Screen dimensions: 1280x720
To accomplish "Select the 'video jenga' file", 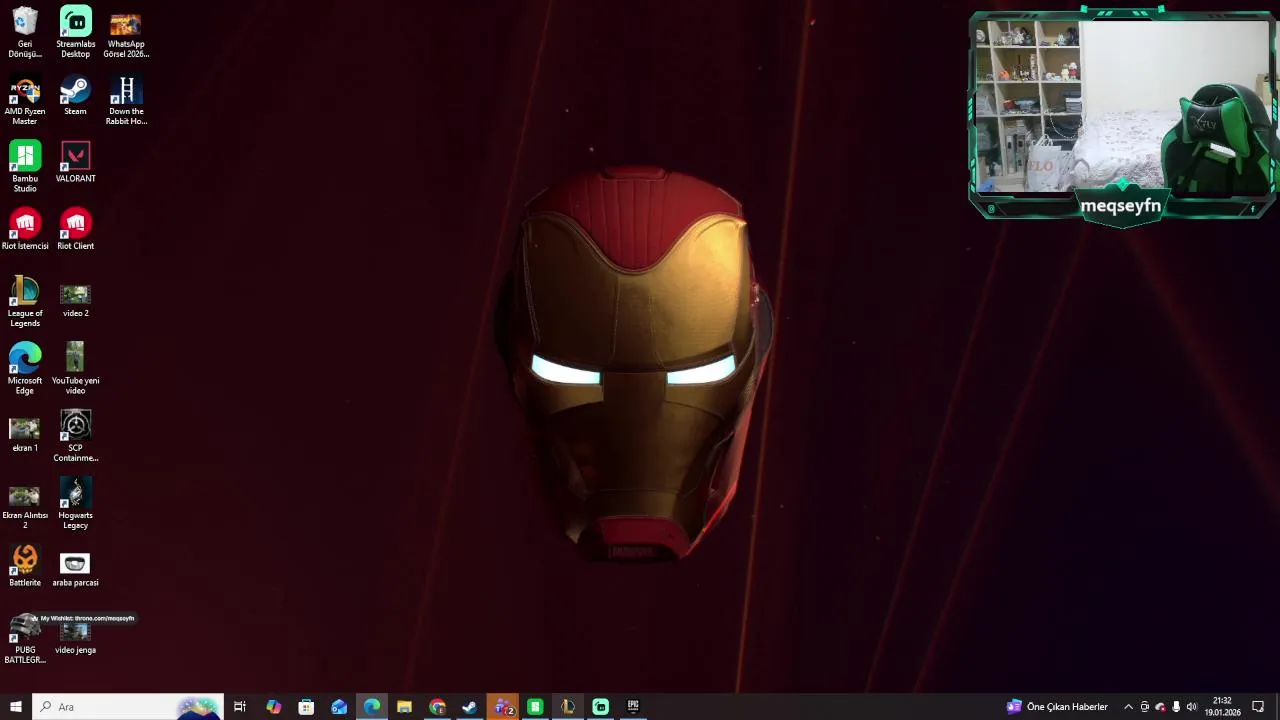I will click(75, 636).
